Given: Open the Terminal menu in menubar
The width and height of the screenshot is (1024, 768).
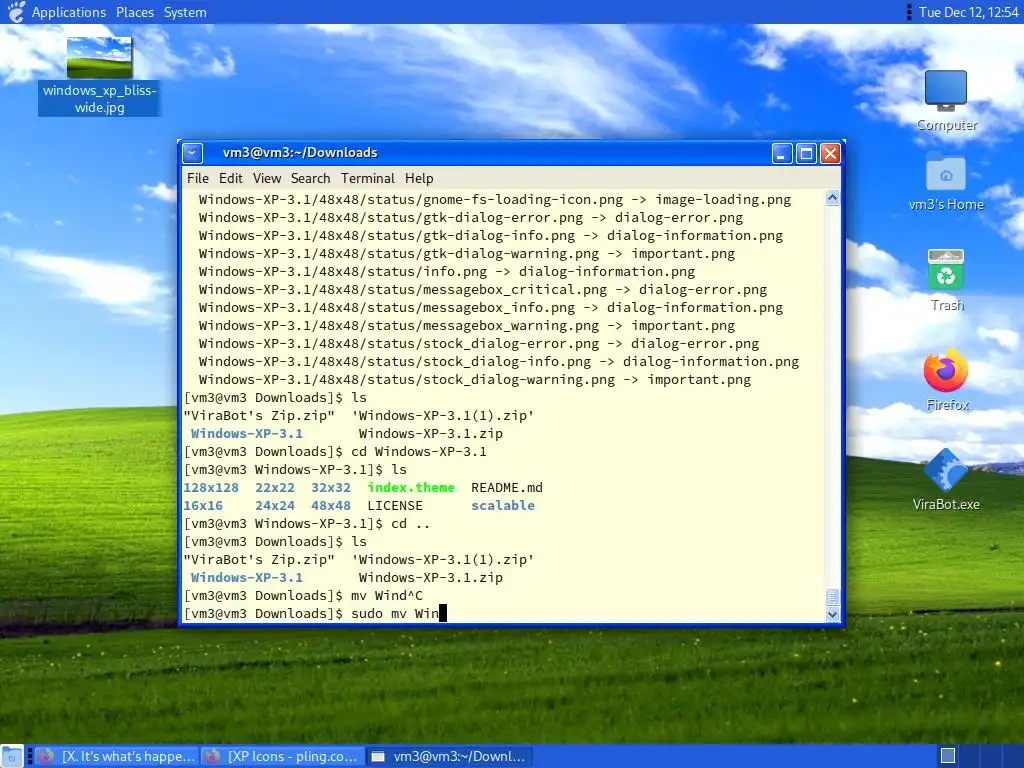Looking at the screenshot, I should point(368,178).
